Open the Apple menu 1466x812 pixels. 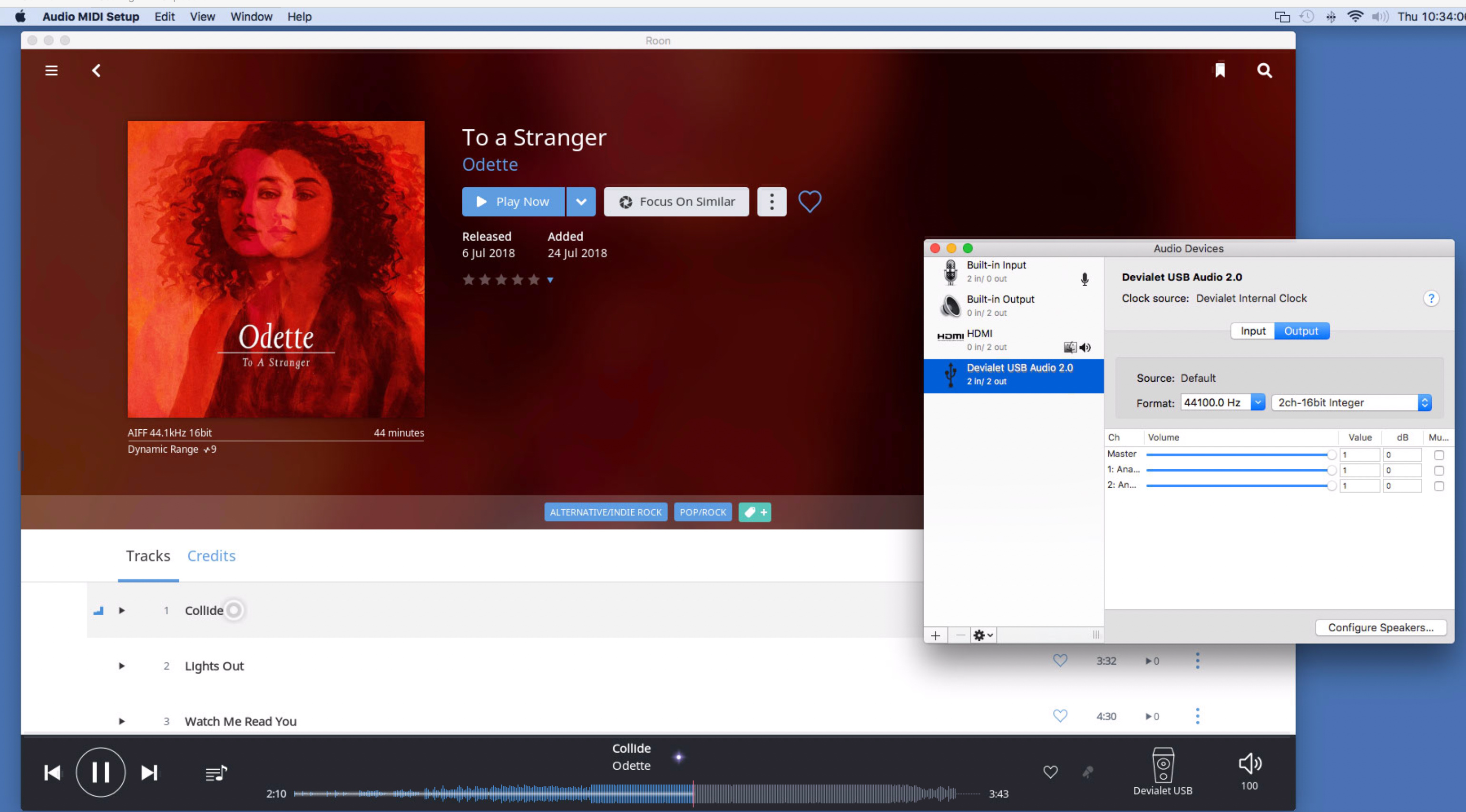click(20, 17)
